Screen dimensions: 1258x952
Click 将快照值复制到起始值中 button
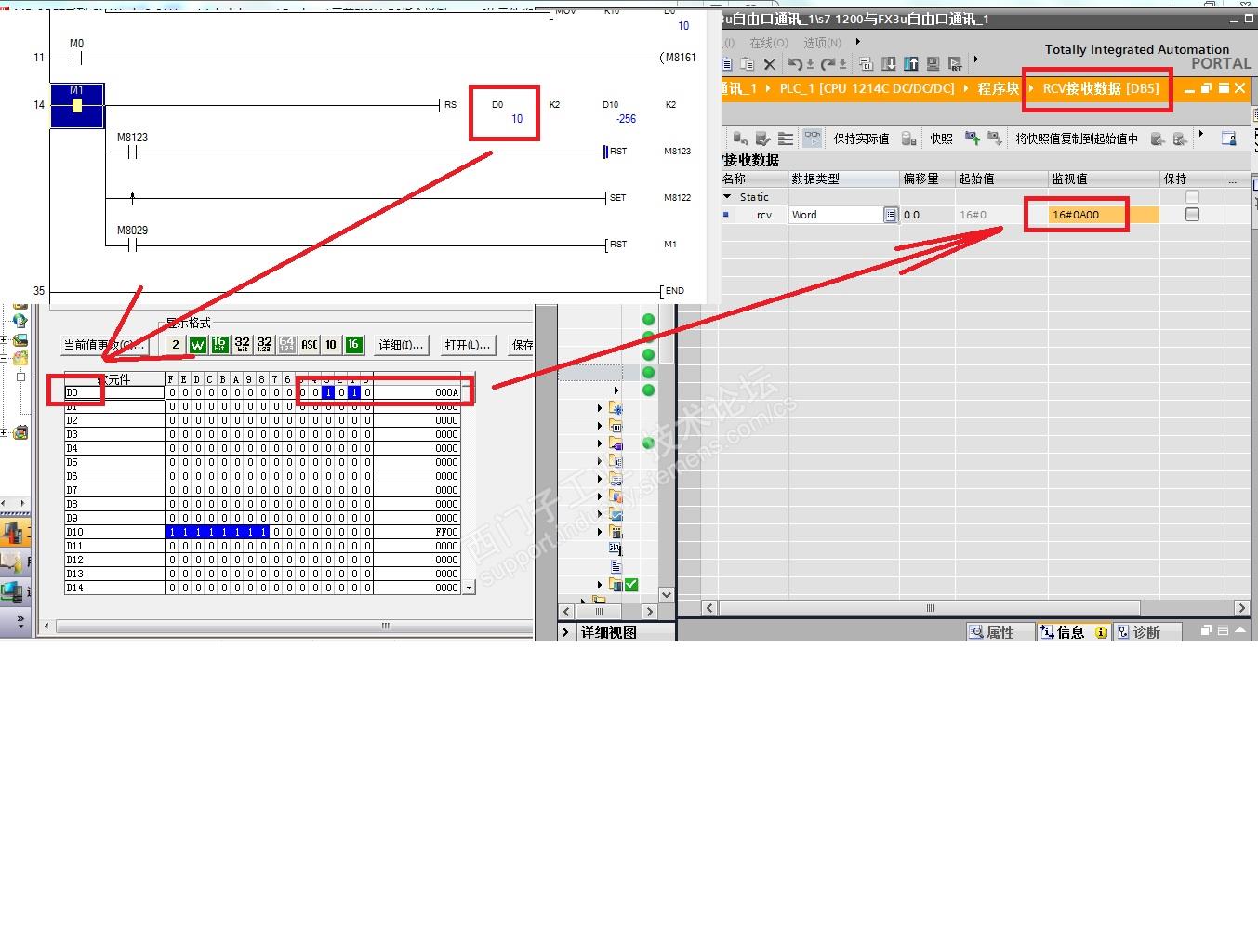[x=1077, y=139]
